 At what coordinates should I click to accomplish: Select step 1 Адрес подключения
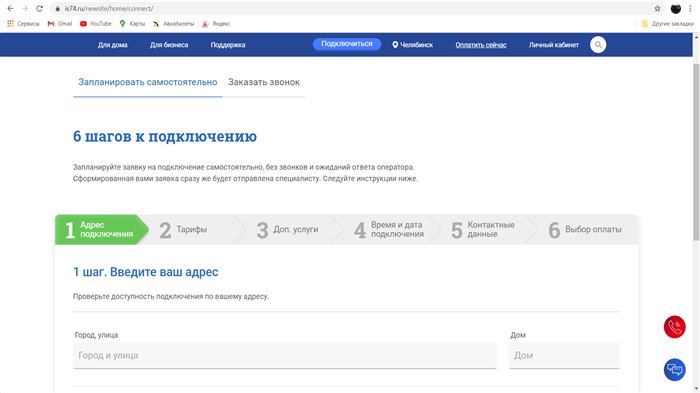102,230
